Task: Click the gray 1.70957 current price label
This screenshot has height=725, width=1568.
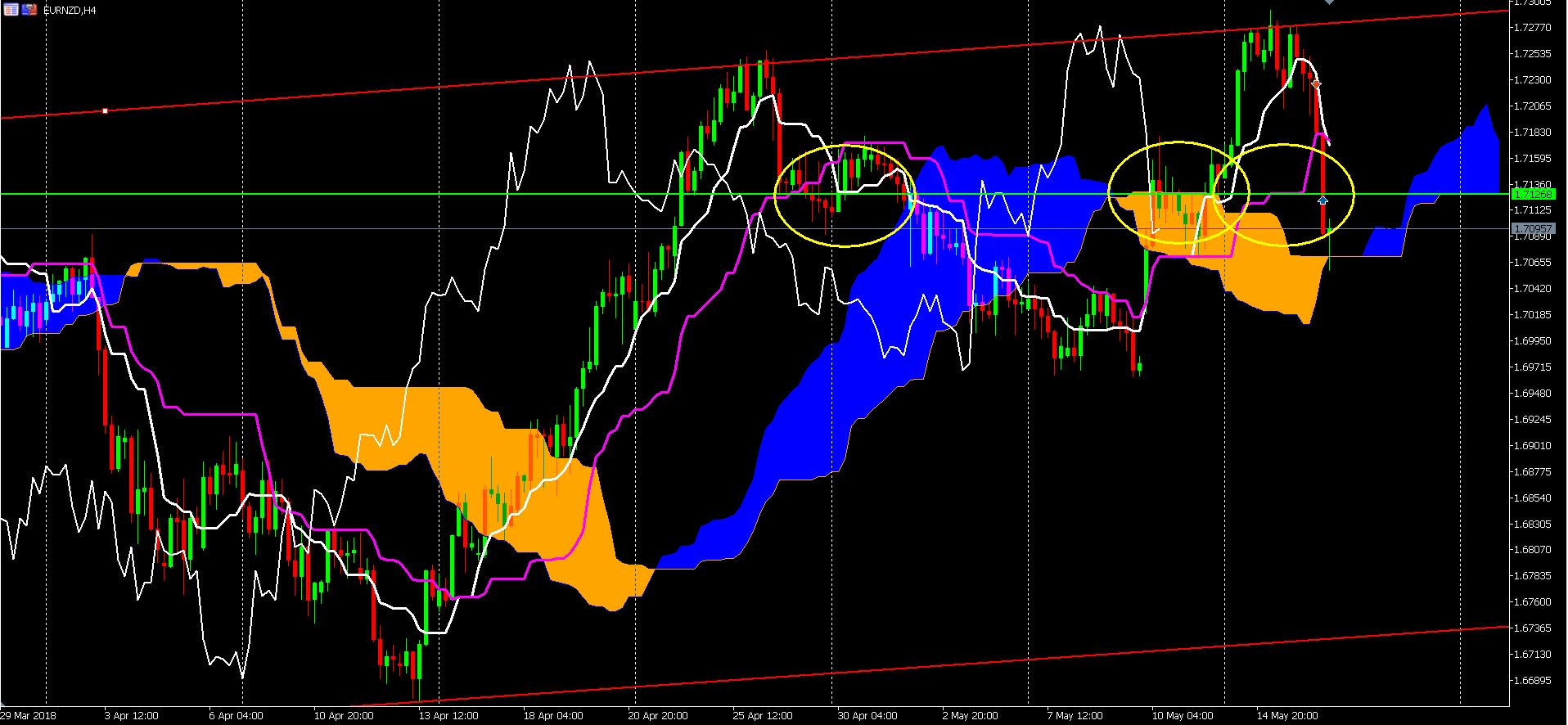Action: (1532, 228)
